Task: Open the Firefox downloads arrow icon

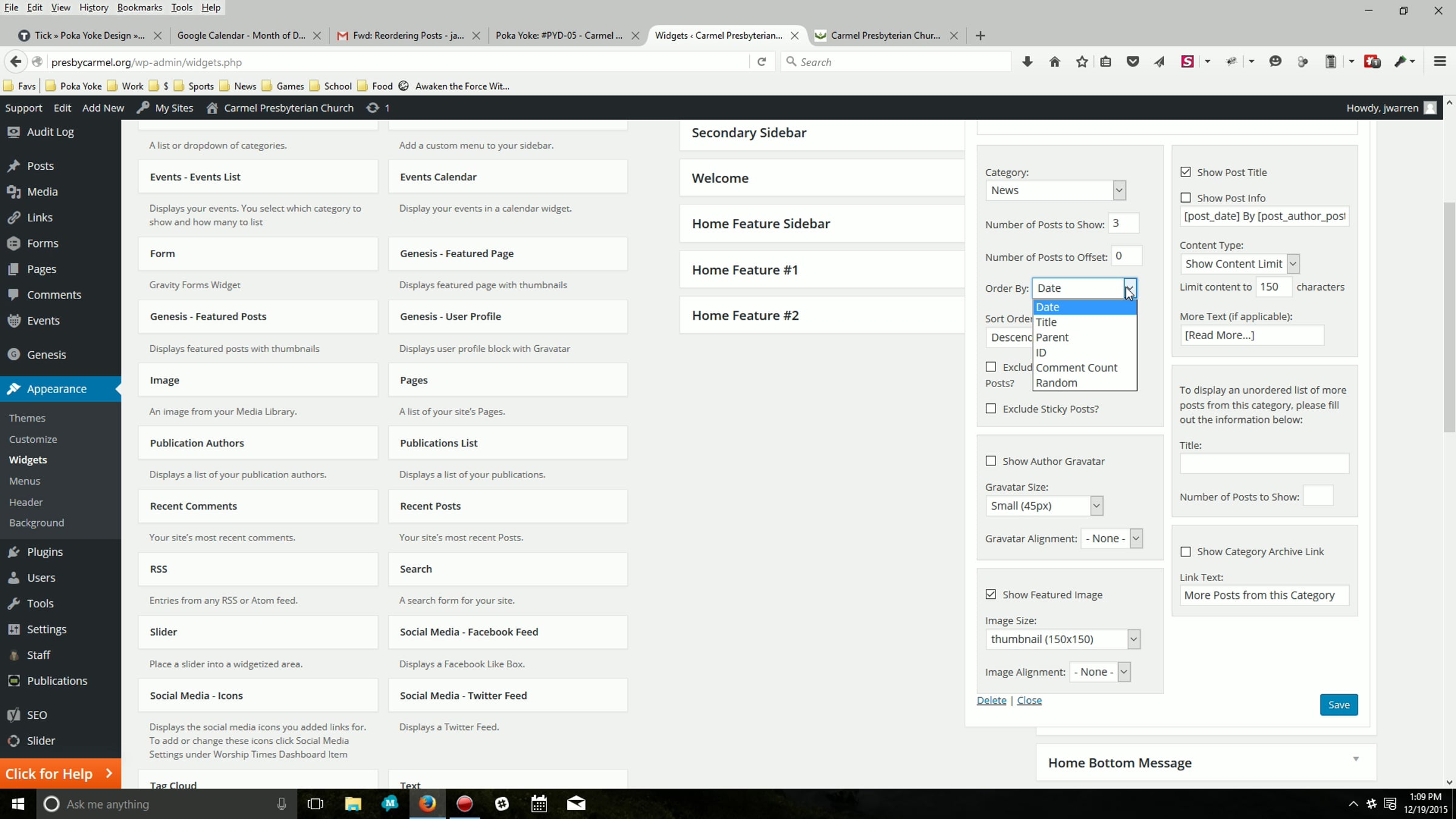Action: point(1027,62)
